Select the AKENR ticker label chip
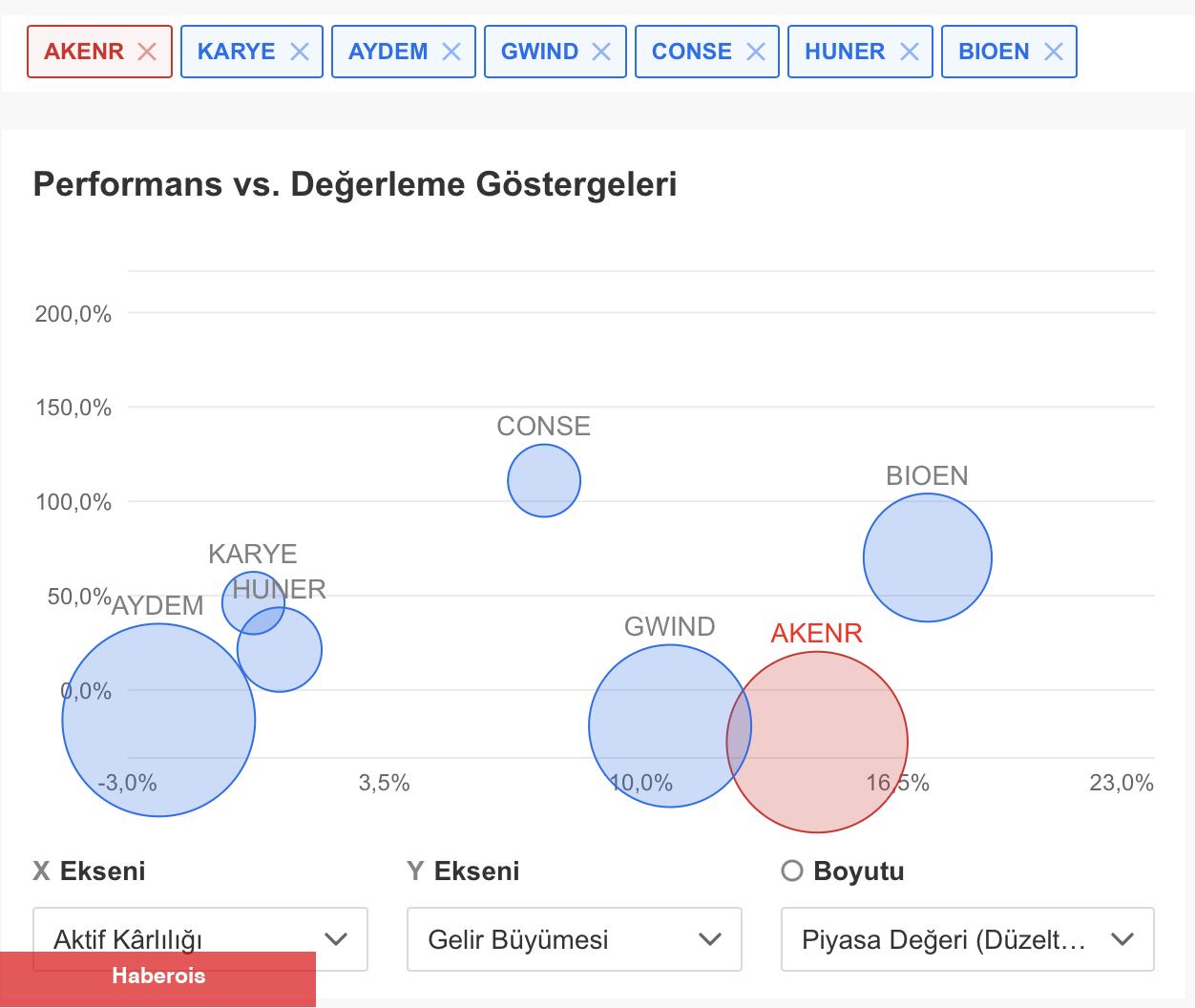Screen dimensions: 1195x1008 [84, 52]
